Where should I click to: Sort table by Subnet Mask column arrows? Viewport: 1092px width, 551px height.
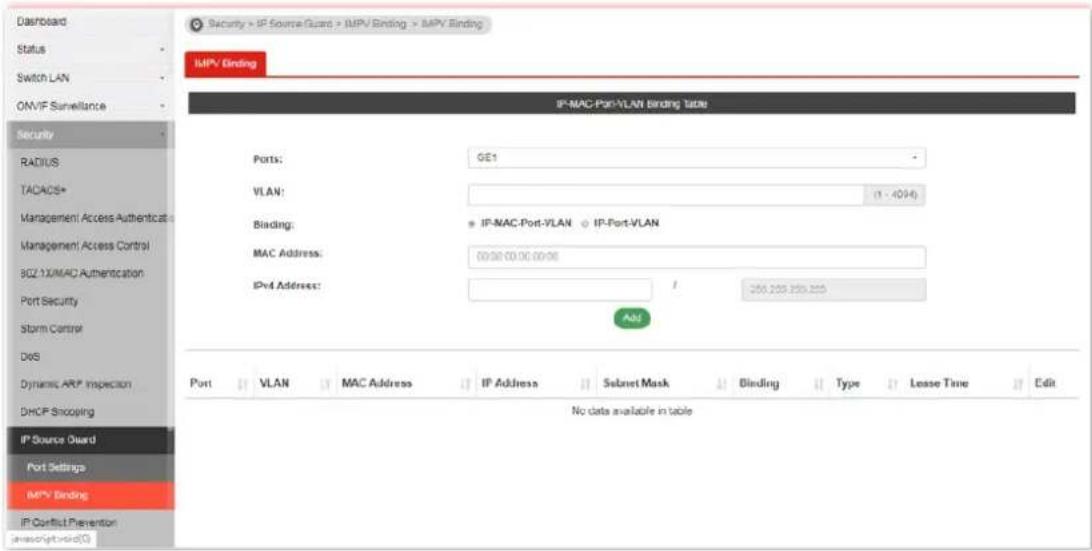pos(722,384)
